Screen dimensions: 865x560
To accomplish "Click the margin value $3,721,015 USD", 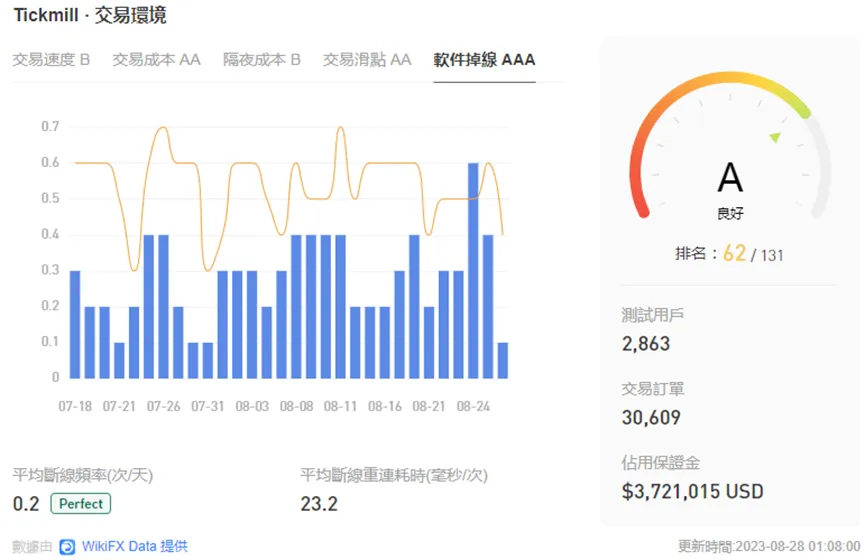I will [x=692, y=491].
